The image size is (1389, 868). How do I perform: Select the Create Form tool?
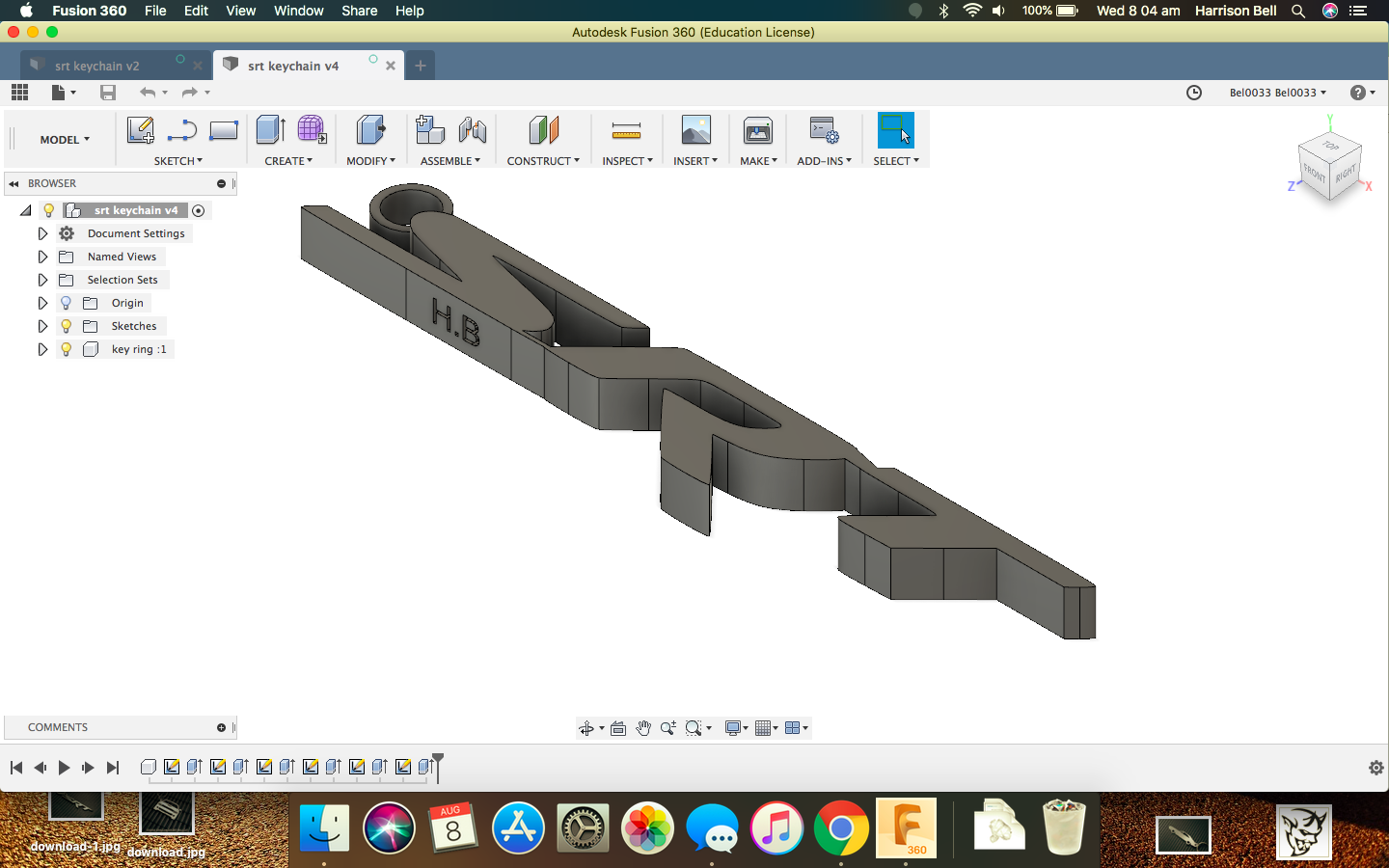[312, 130]
